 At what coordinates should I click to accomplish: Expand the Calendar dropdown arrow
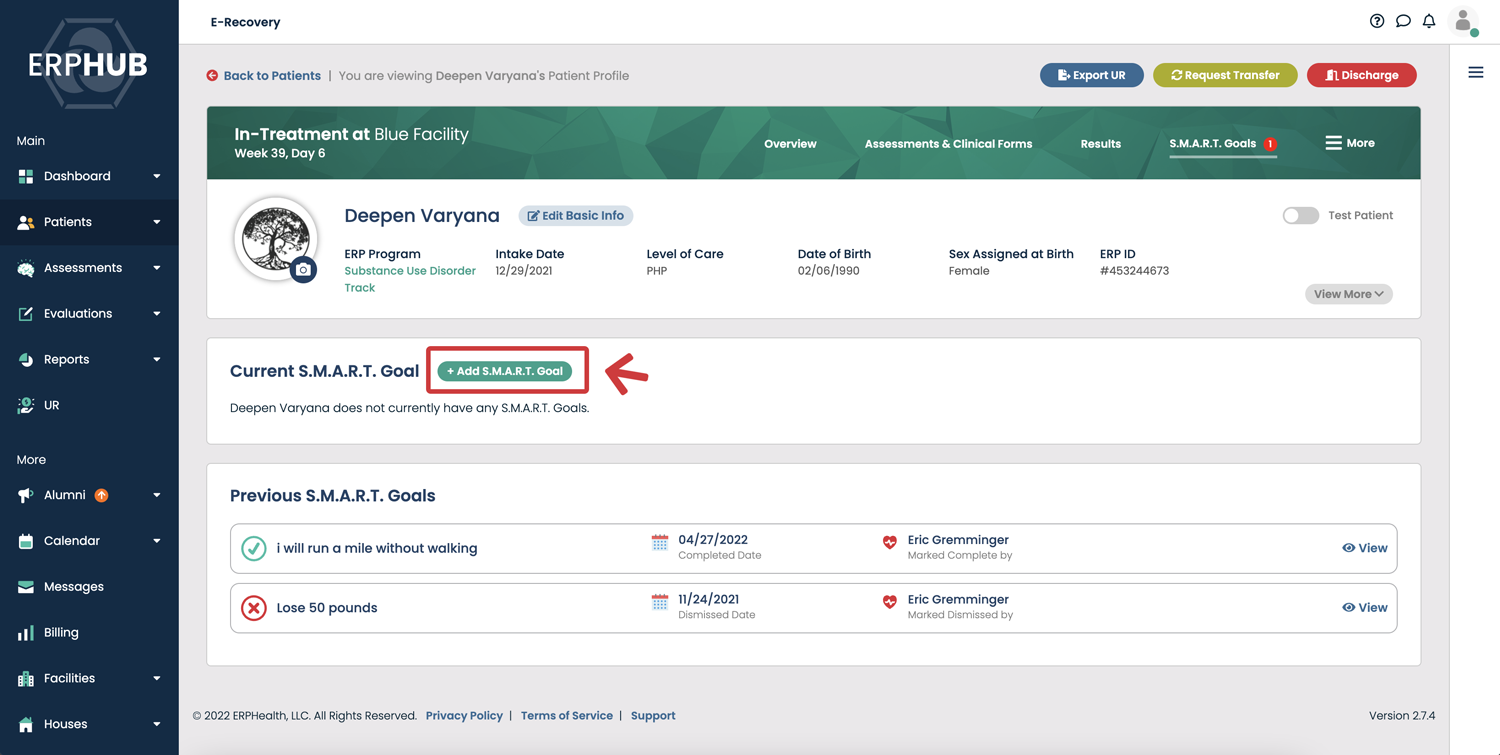pos(157,541)
